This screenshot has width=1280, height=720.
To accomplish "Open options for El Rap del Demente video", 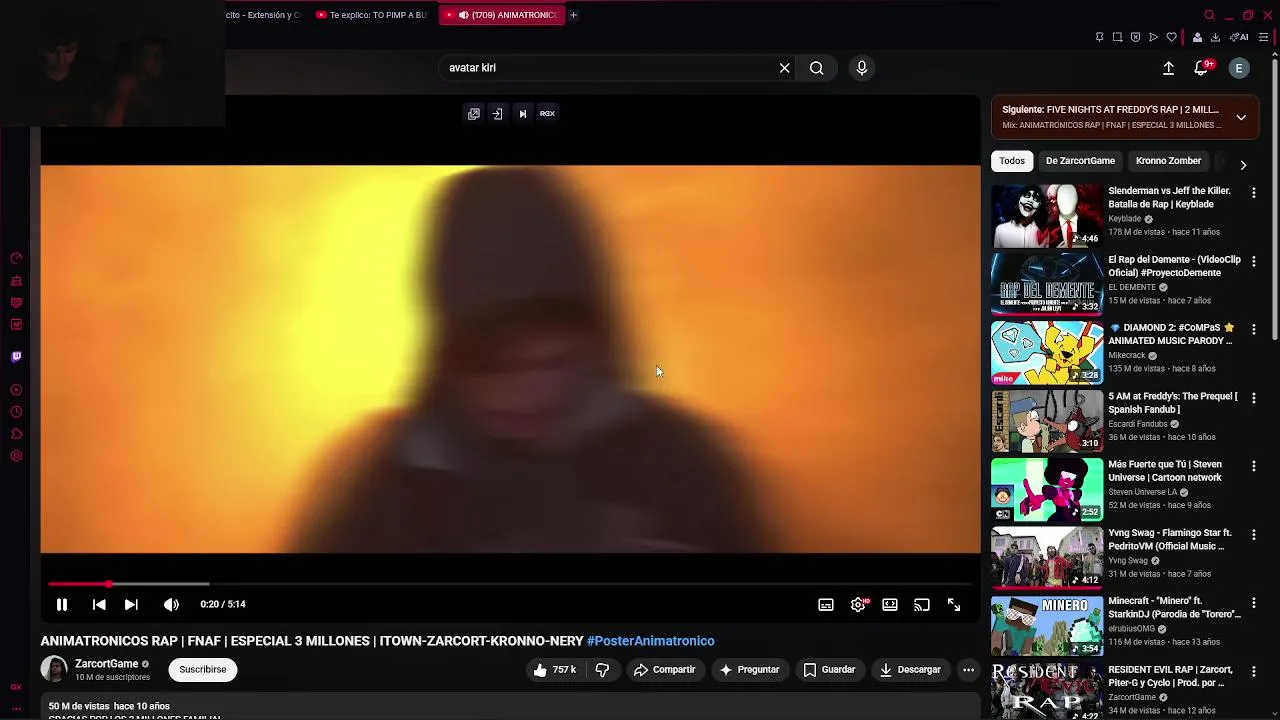I will click(x=1254, y=261).
